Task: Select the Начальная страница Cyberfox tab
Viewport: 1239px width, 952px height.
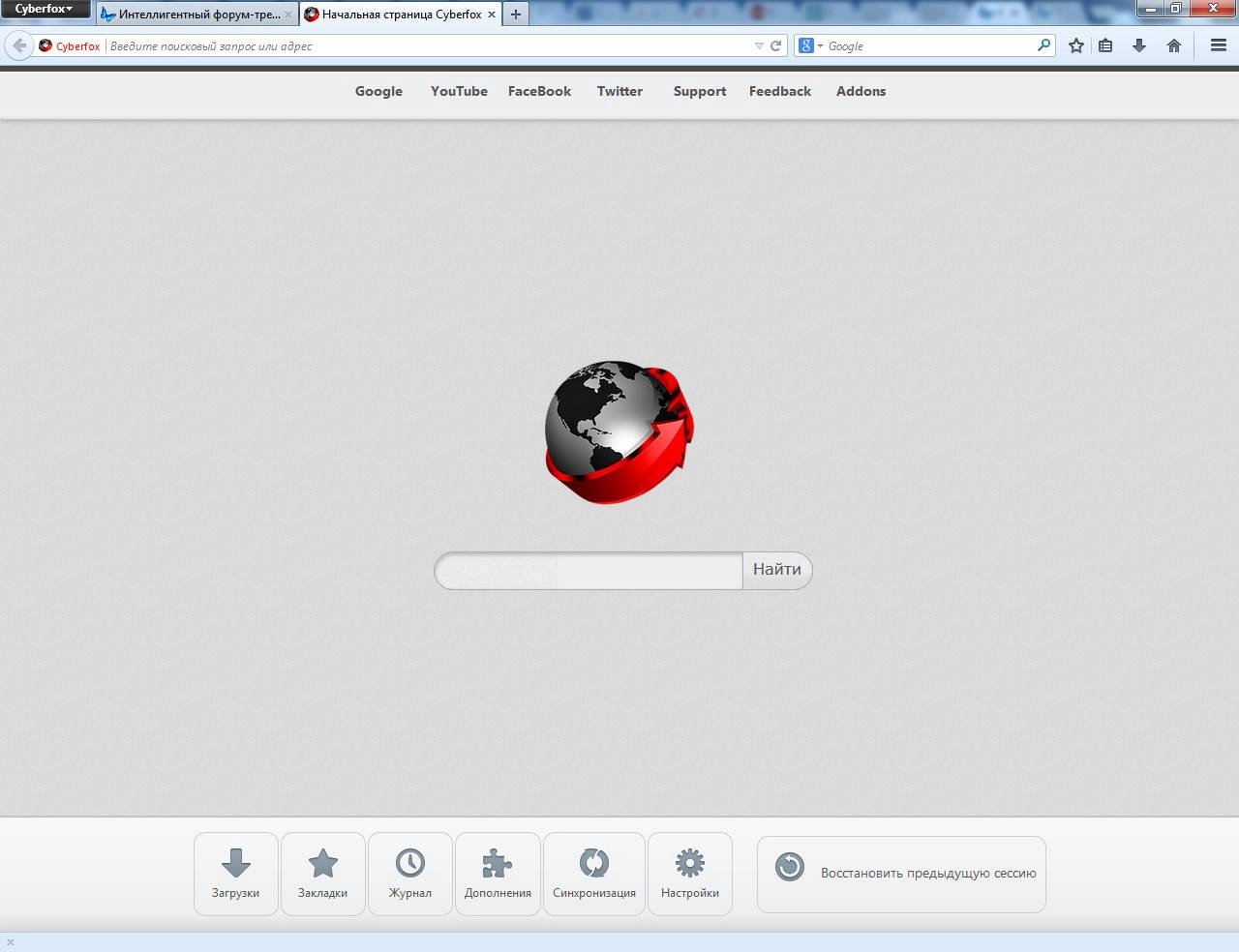Action: tap(400, 15)
